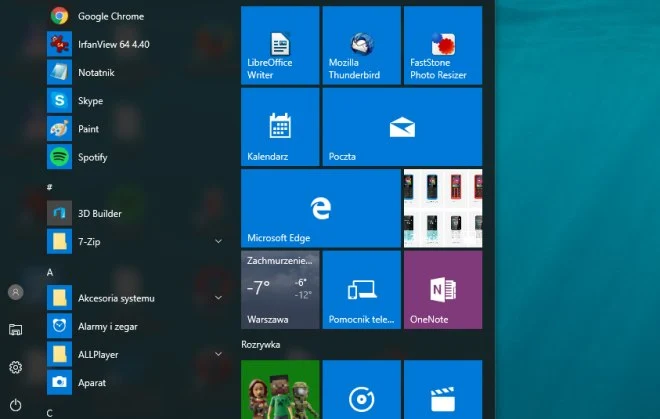
Task: Open the Mozilla Thunderbird tile
Action: 362,45
